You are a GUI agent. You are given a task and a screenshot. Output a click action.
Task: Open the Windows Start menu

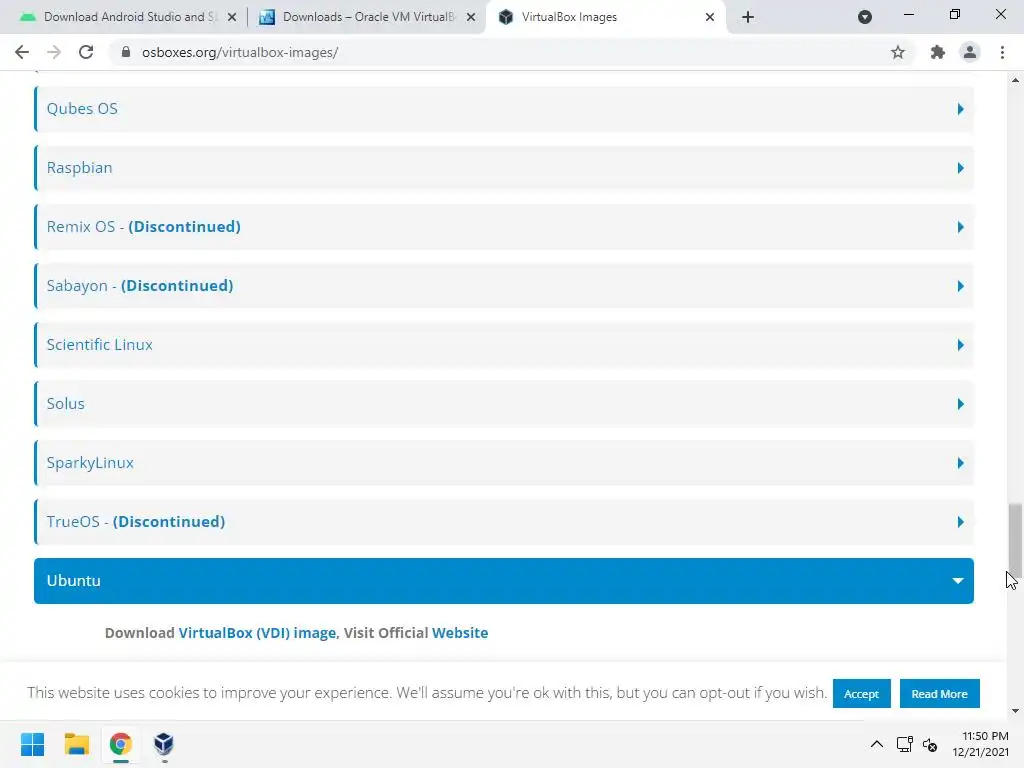point(32,744)
